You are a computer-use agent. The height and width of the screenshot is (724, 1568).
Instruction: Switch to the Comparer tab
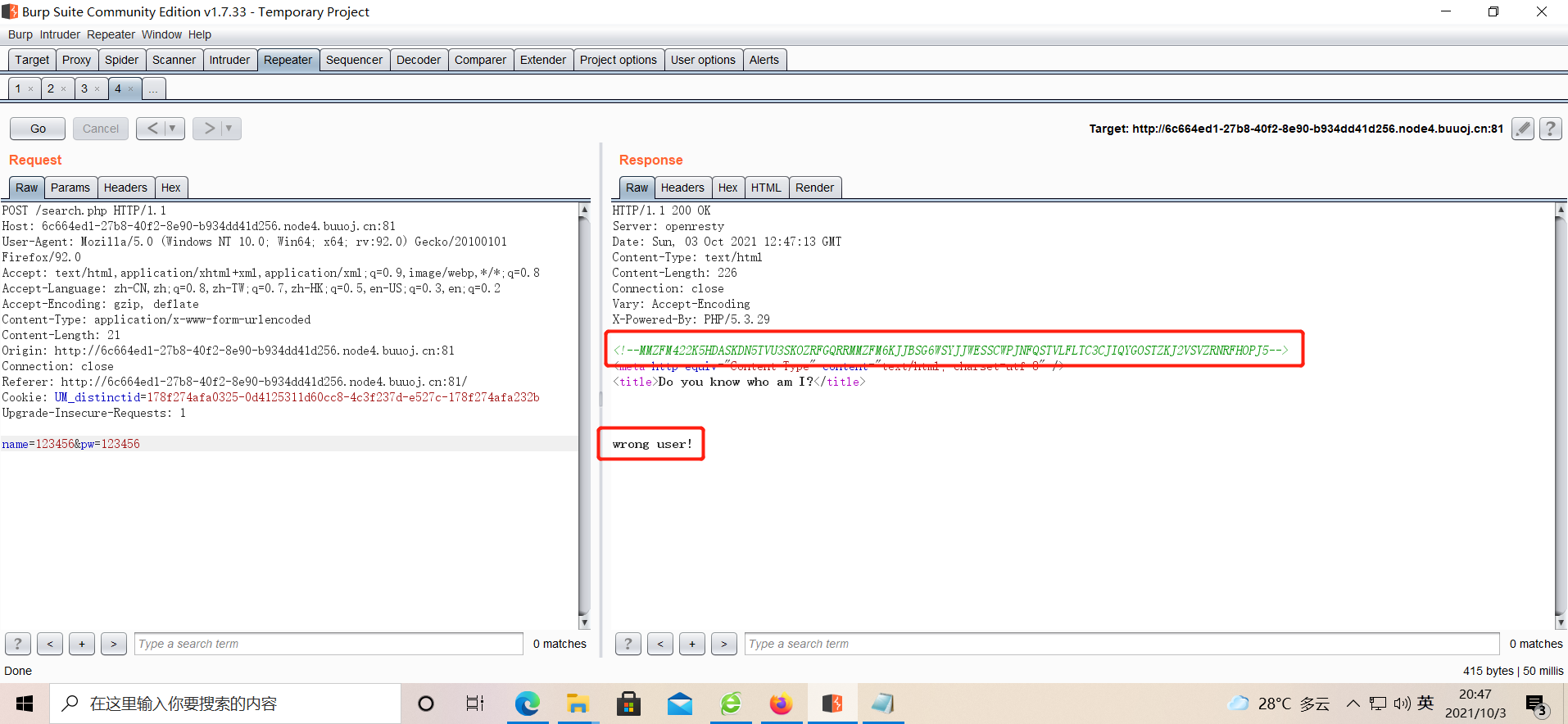point(480,60)
